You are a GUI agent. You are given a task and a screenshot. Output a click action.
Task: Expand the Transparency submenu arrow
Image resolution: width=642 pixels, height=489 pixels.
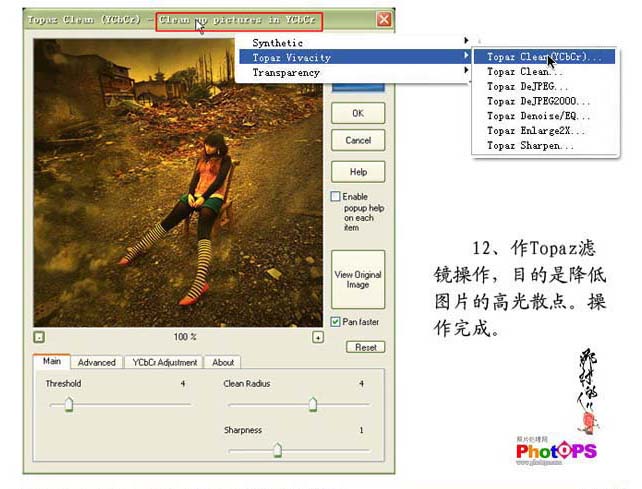pyautogui.click(x=466, y=70)
